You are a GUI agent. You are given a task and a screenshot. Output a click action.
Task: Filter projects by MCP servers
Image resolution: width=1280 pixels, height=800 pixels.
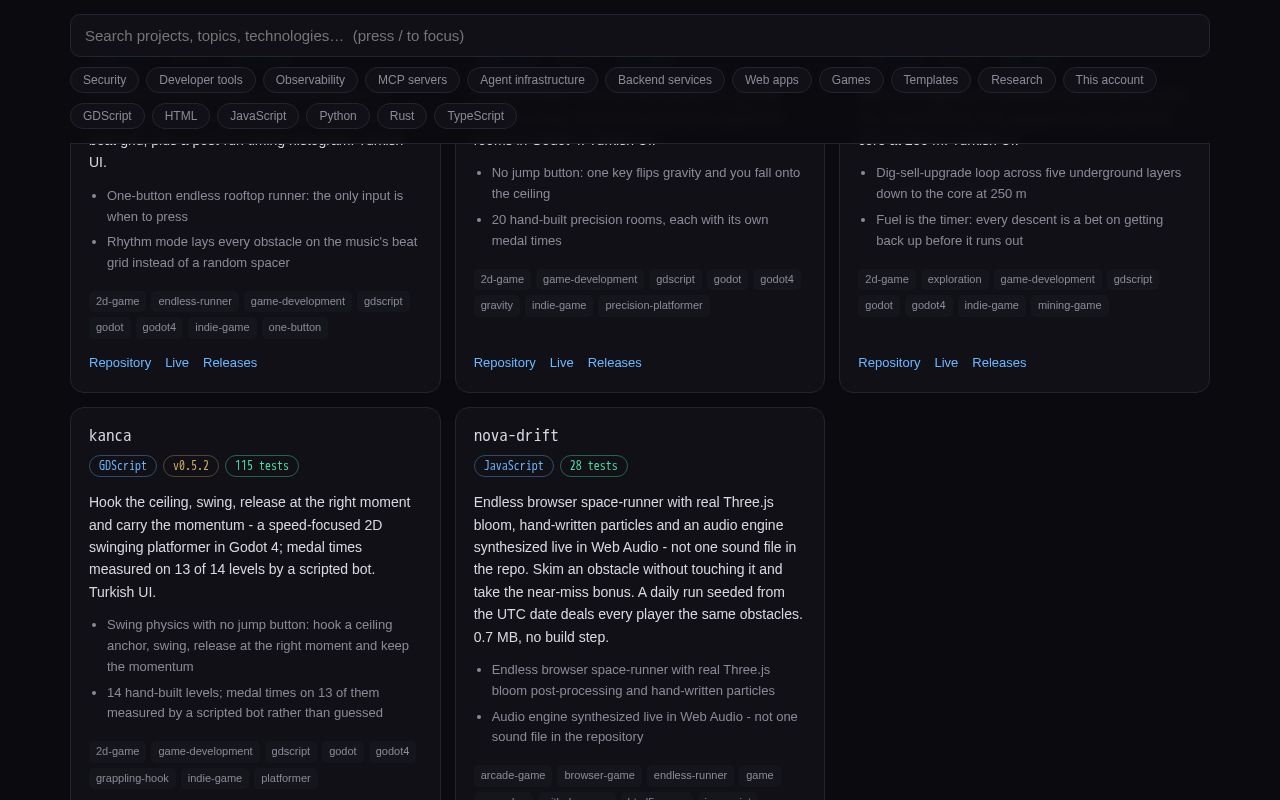tap(413, 80)
